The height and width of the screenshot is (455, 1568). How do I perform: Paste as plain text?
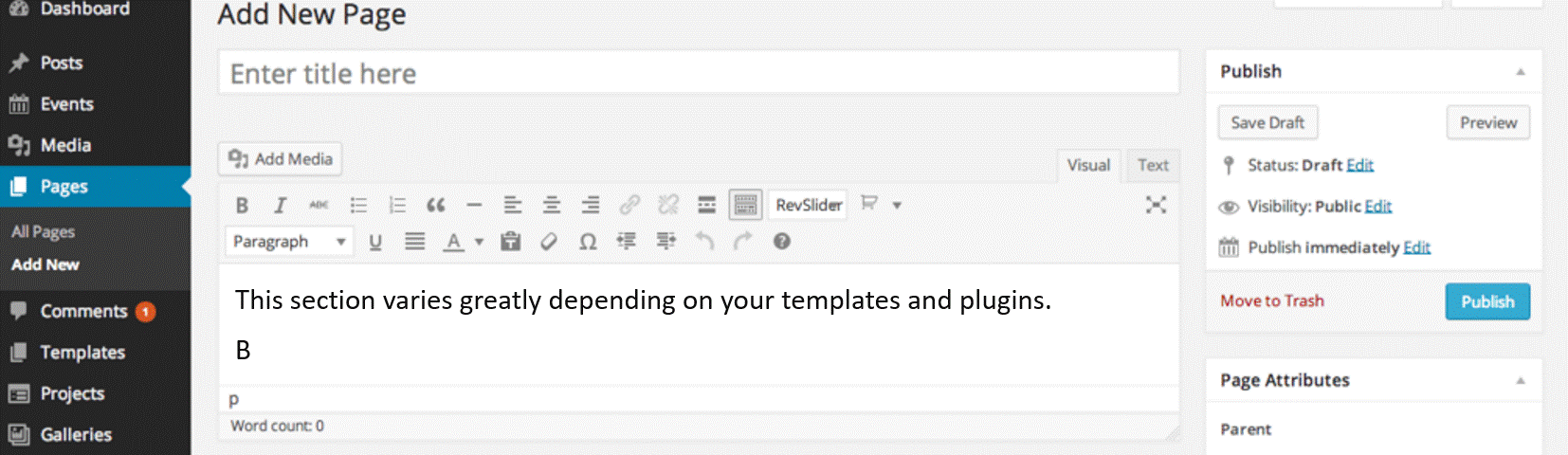pos(511,242)
